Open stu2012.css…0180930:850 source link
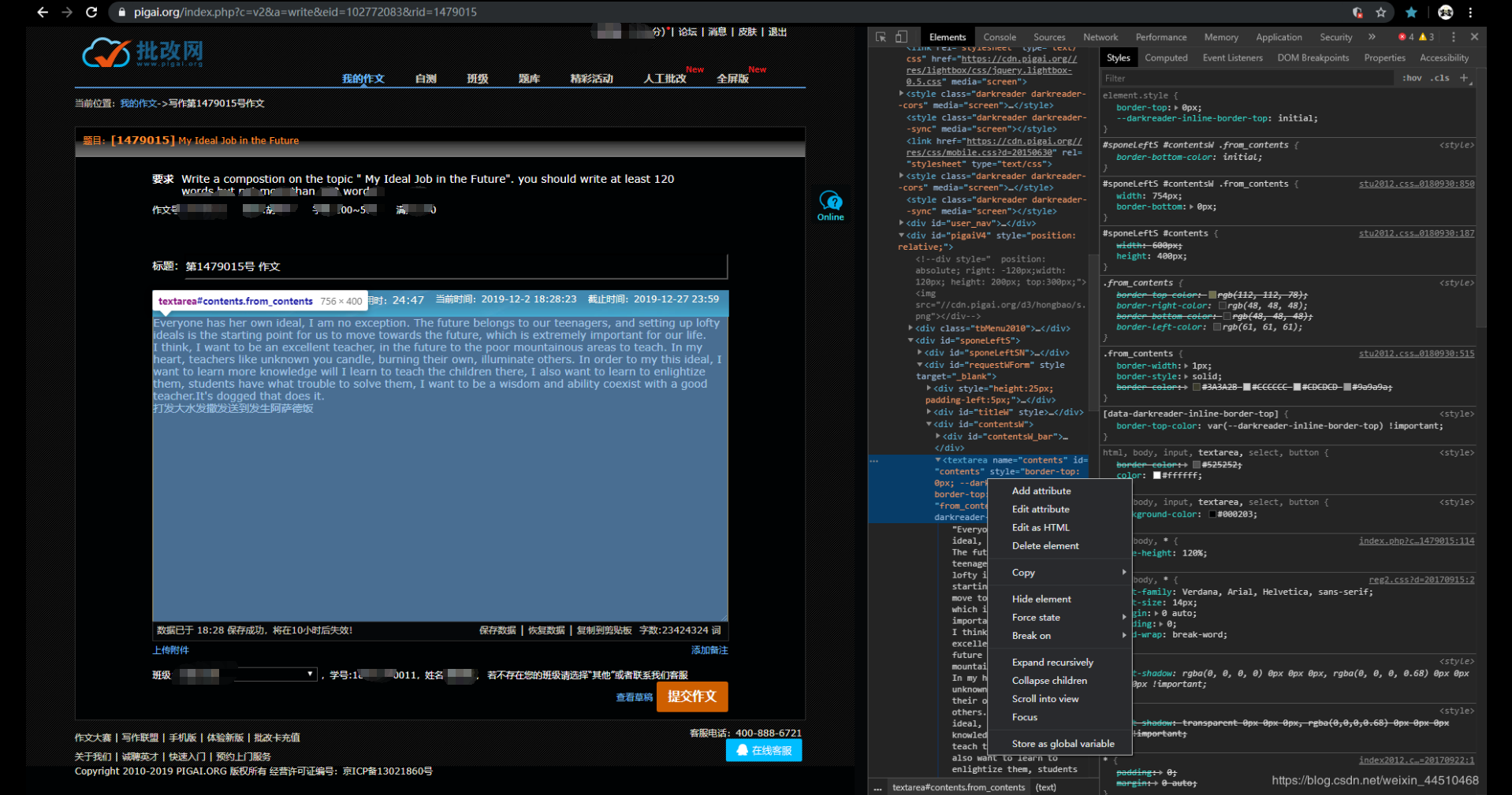 (1416, 184)
